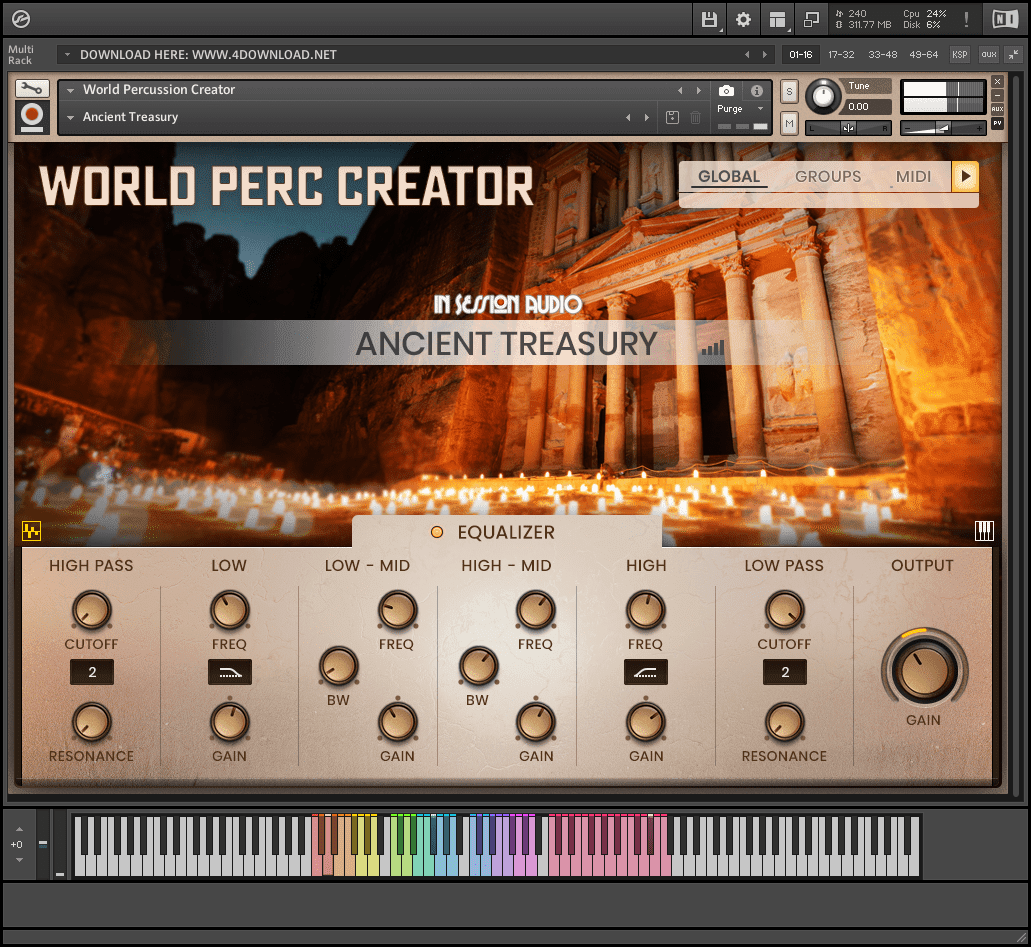Image resolution: width=1031 pixels, height=947 pixels.
Task: Change High Pass slope value 2
Action: 92,672
